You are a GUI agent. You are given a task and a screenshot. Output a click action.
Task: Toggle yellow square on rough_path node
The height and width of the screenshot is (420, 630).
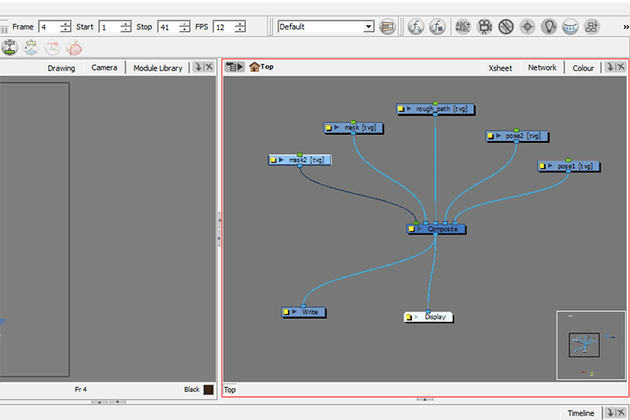(401, 109)
